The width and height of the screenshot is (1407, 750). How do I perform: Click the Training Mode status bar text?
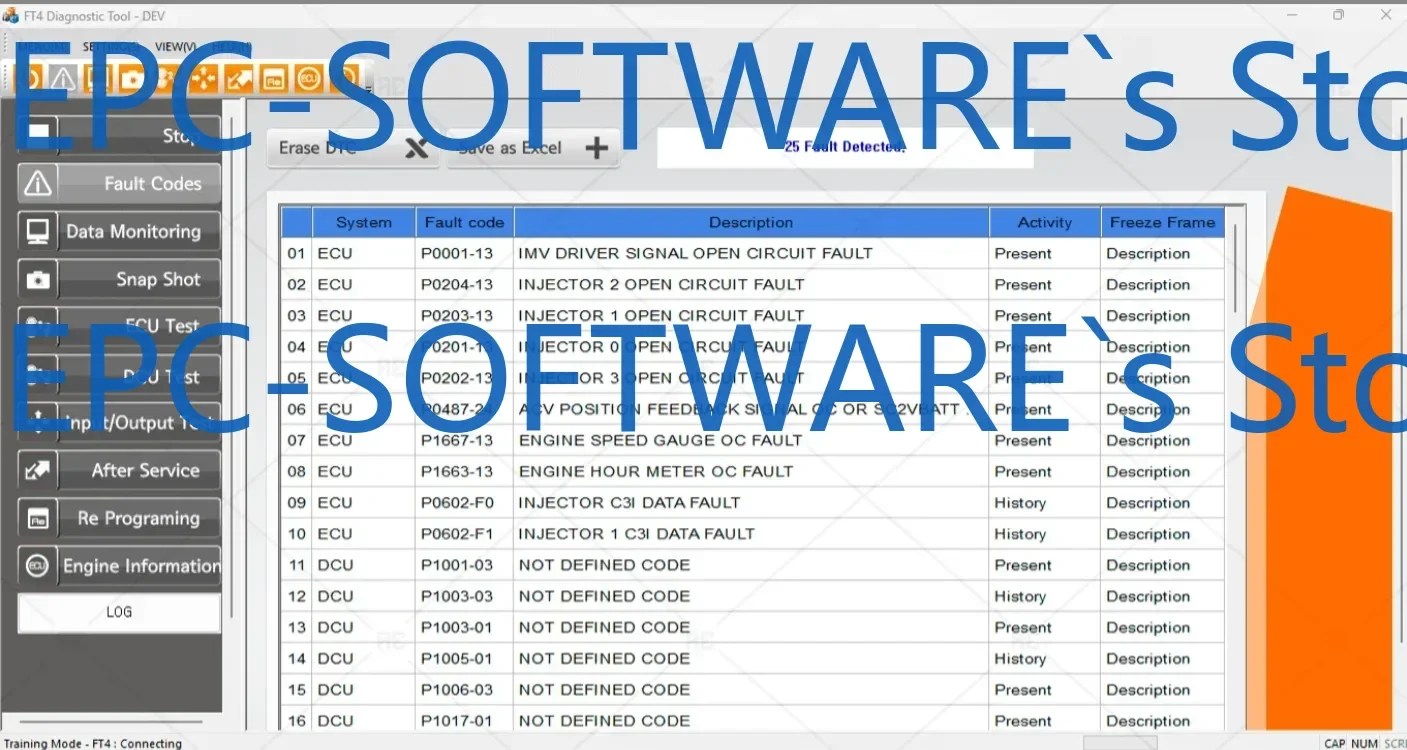(x=94, y=743)
